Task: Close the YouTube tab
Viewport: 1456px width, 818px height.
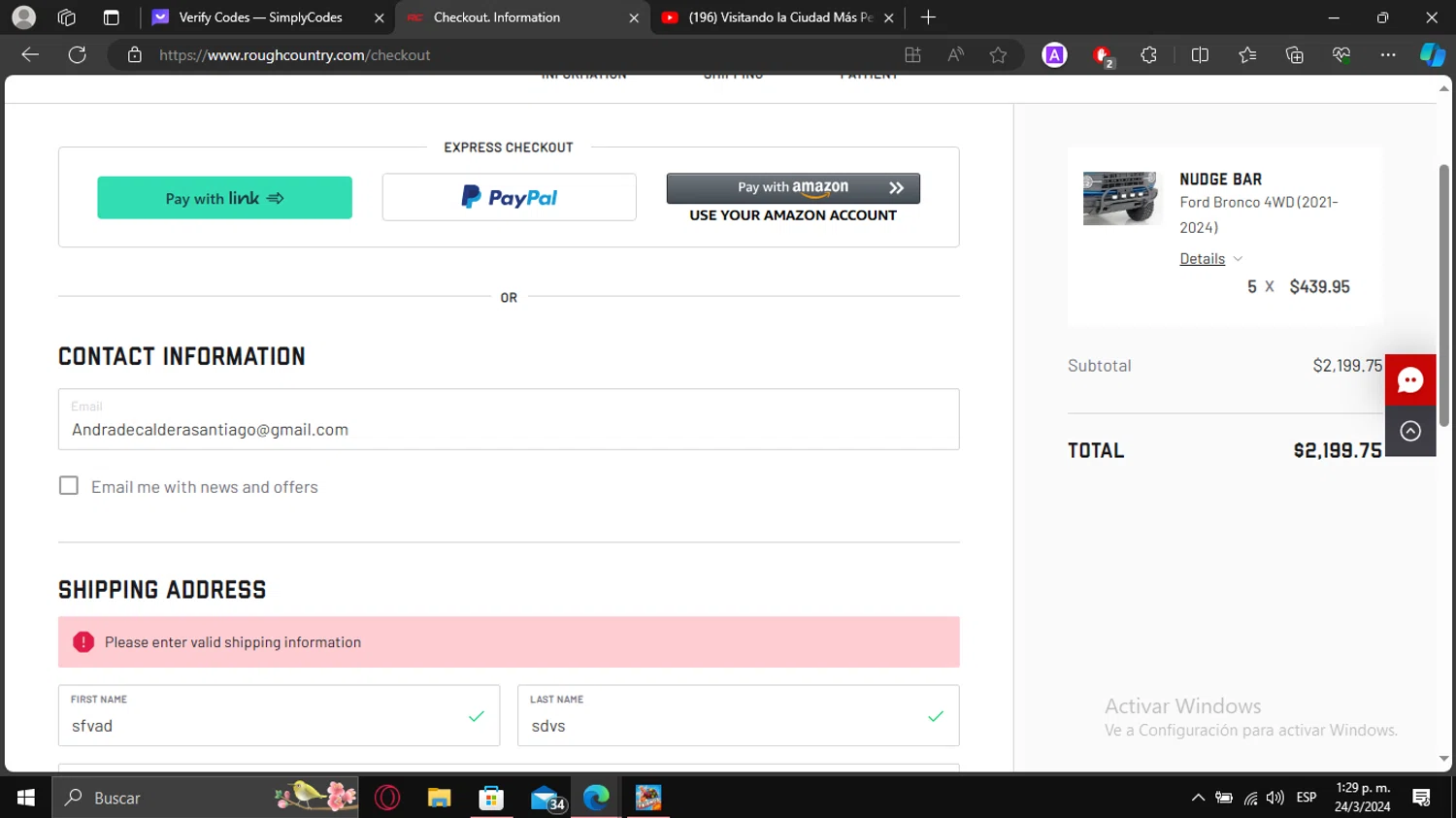Action: (888, 17)
